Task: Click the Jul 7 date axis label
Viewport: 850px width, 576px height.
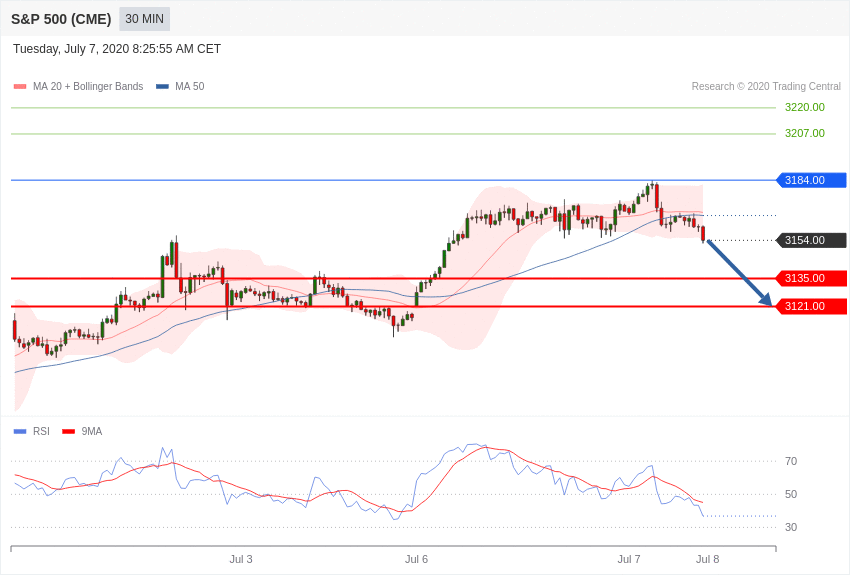Action: (x=629, y=559)
